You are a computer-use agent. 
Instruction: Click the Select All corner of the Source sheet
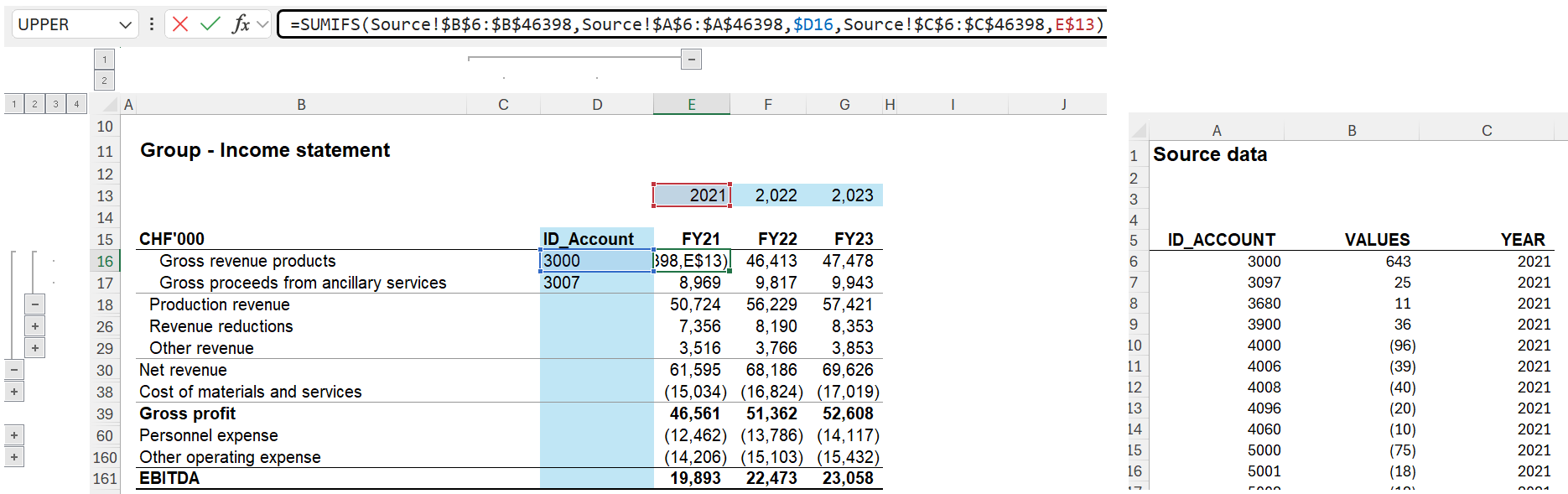pyautogui.click(x=1138, y=130)
